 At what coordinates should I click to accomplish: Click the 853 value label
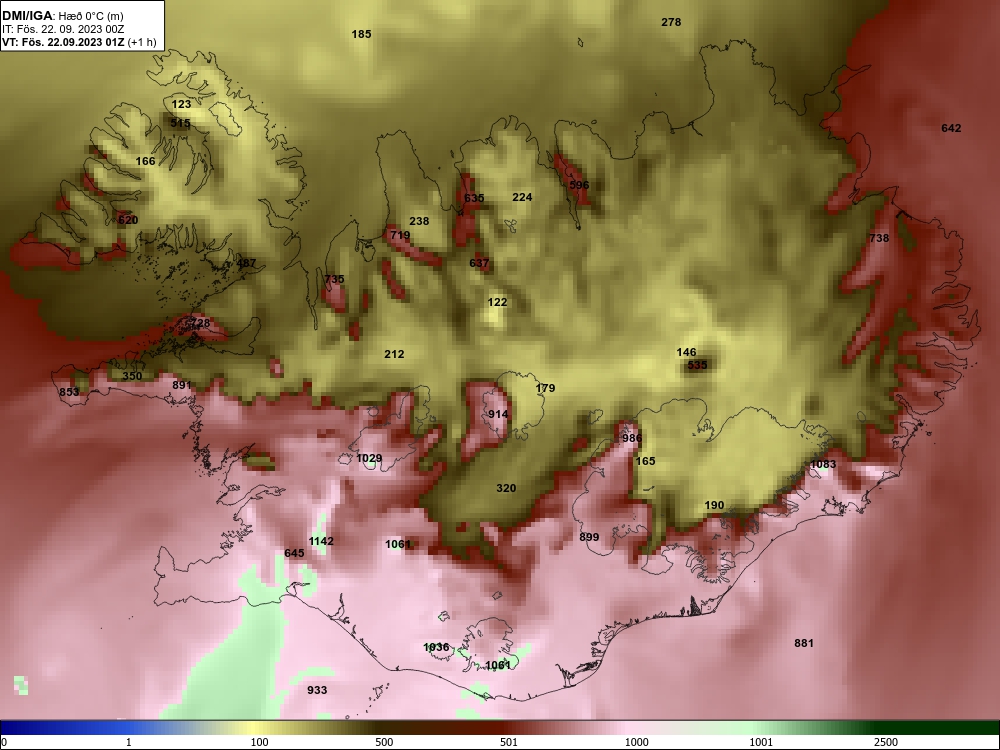tap(69, 392)
